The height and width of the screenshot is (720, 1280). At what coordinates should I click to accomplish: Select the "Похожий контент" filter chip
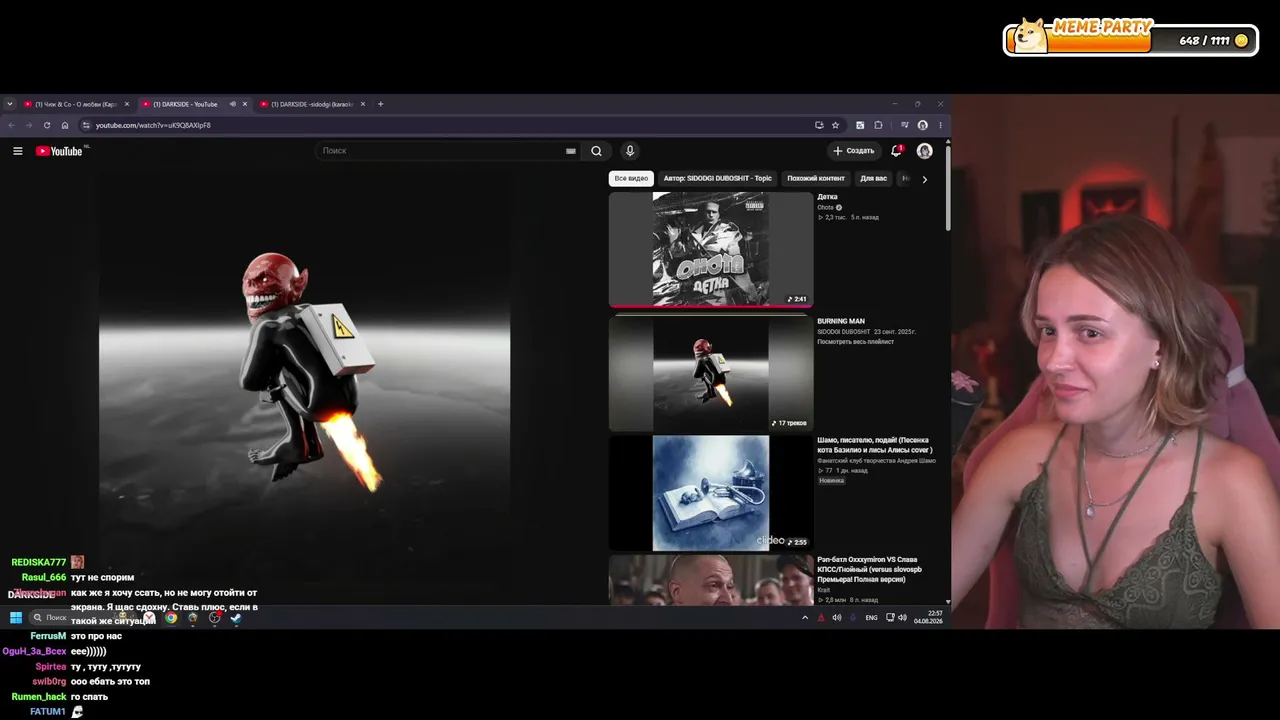[x=816, y=178]
